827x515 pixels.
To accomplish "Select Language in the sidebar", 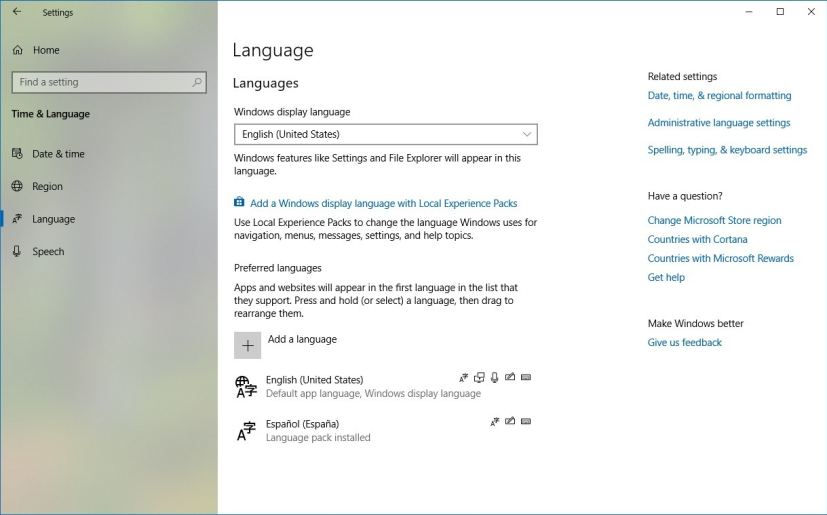I will pos(53,219).
